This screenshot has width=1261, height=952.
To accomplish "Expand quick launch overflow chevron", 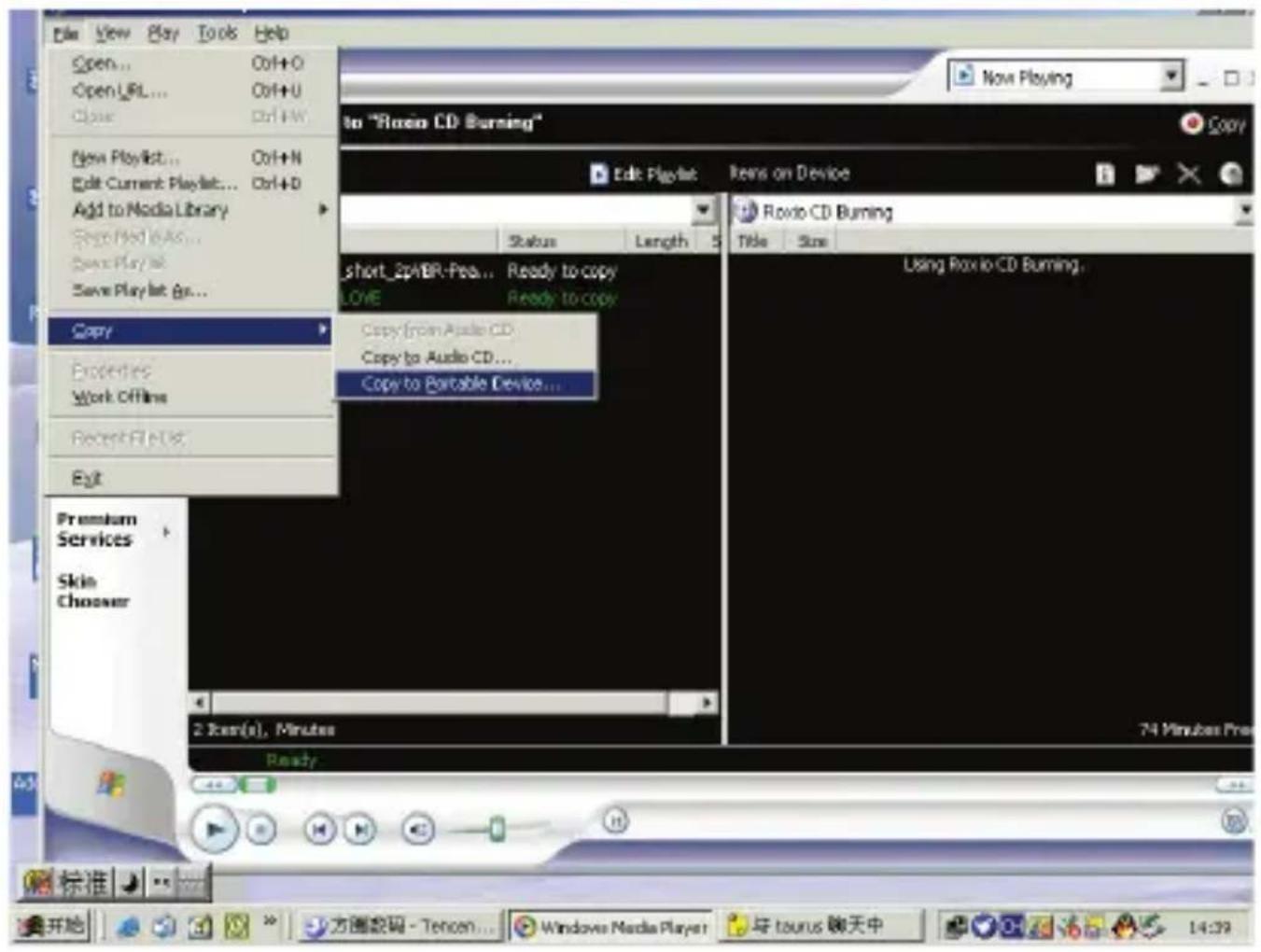I will tap(270, 923).
